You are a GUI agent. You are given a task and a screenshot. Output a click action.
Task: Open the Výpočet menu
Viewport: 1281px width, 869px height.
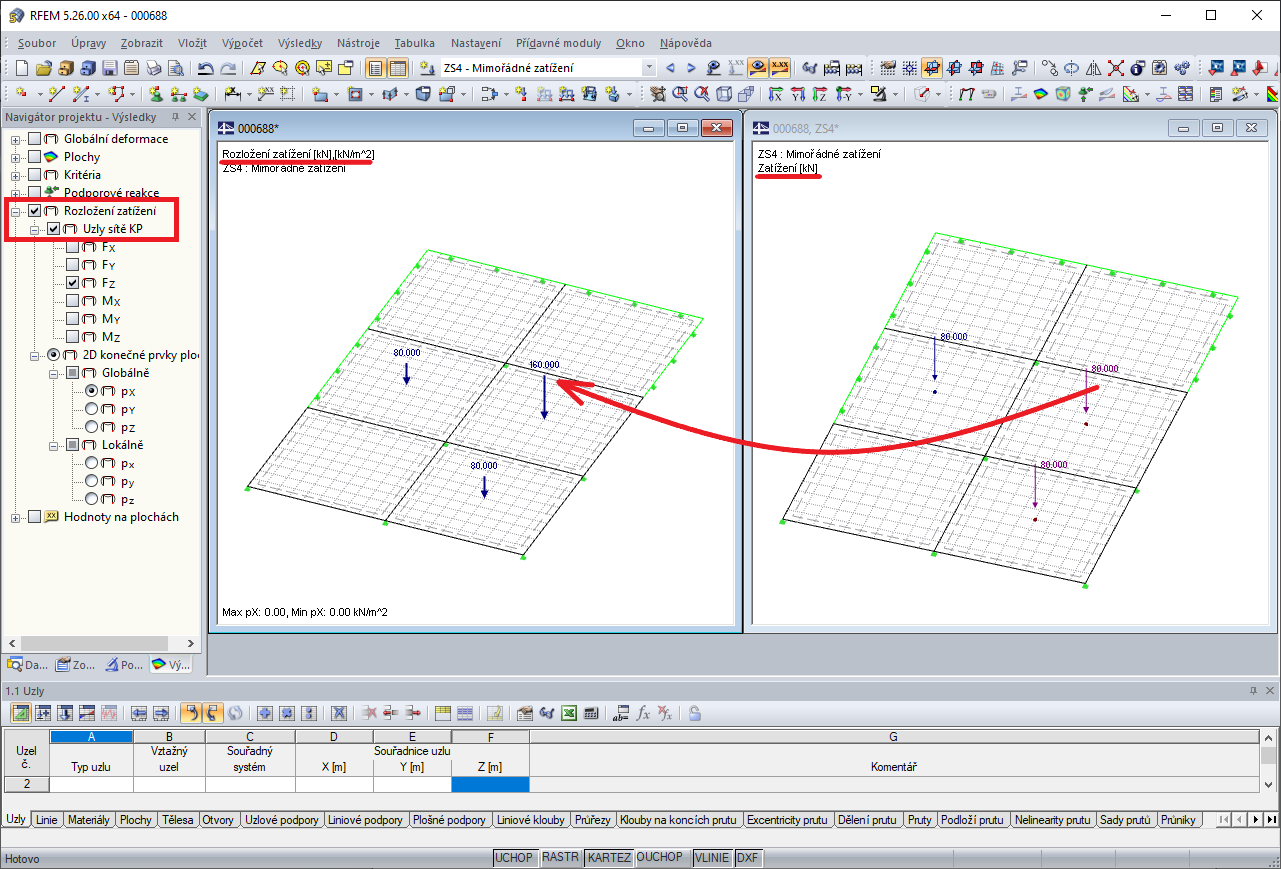(x=244, y=43)
